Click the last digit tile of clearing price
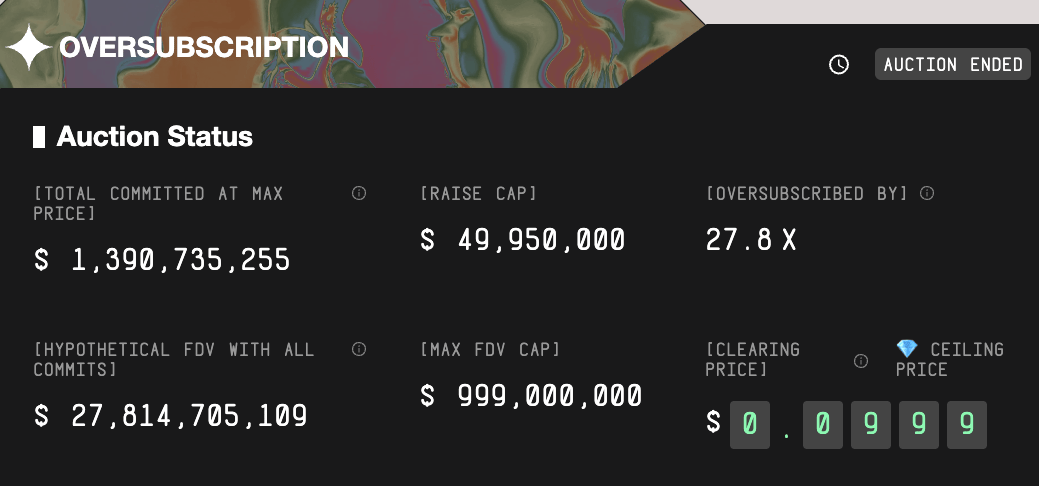 967,424
